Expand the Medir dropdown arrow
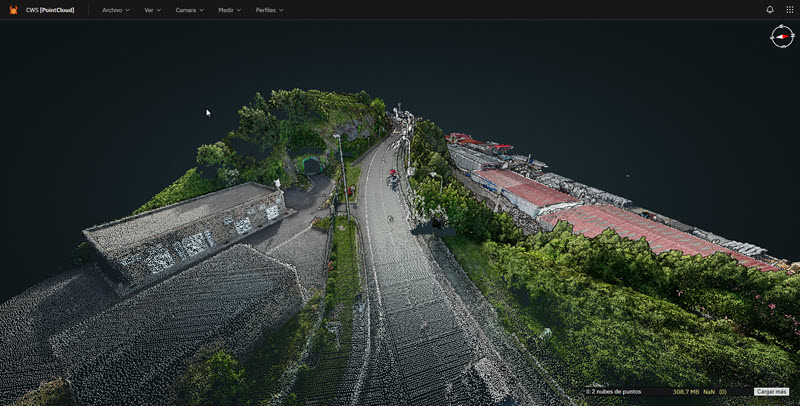800x406 pixels. (239, 10)
